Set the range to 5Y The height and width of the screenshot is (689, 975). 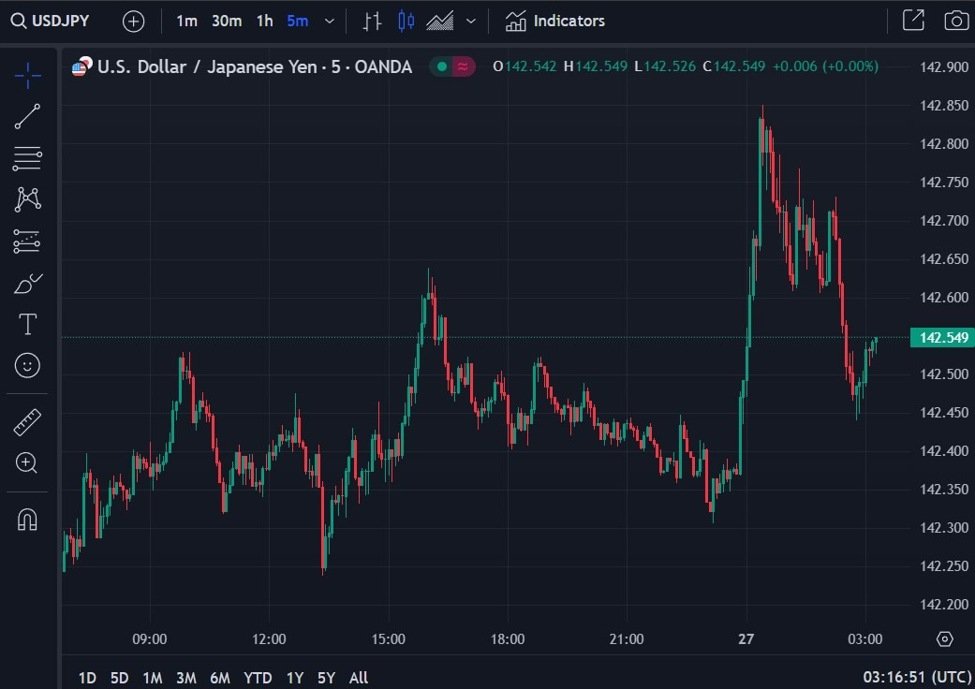pyautogui.click(x=326, y=678)
